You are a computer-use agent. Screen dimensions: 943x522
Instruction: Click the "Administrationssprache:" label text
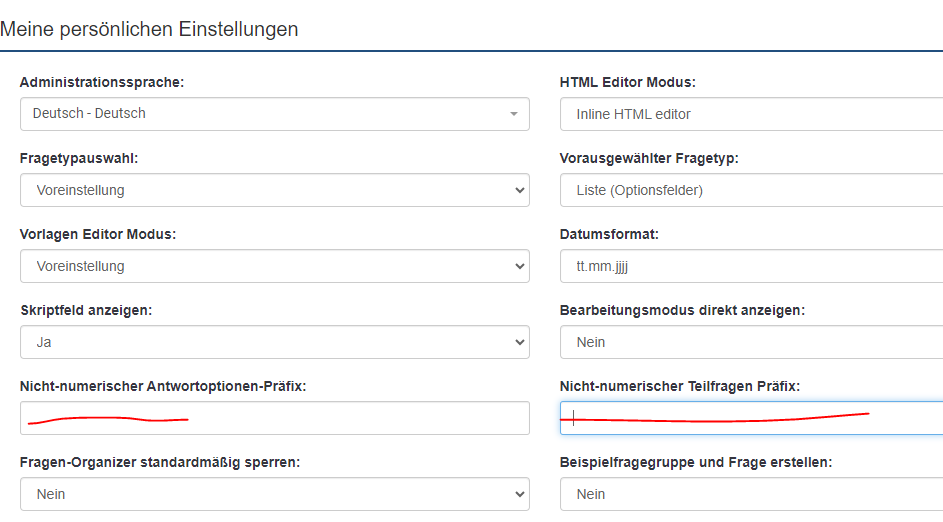coord(102,82)
